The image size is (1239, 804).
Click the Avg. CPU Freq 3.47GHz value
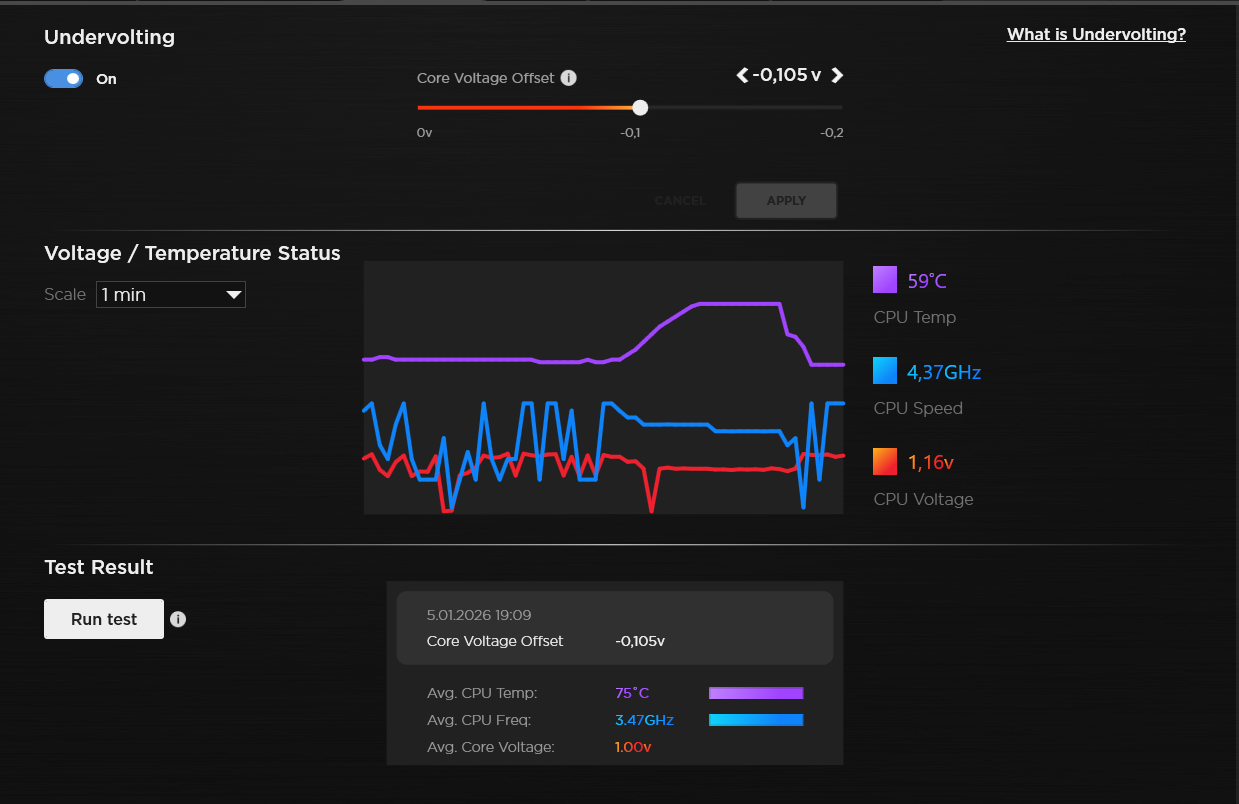[645, 720]
